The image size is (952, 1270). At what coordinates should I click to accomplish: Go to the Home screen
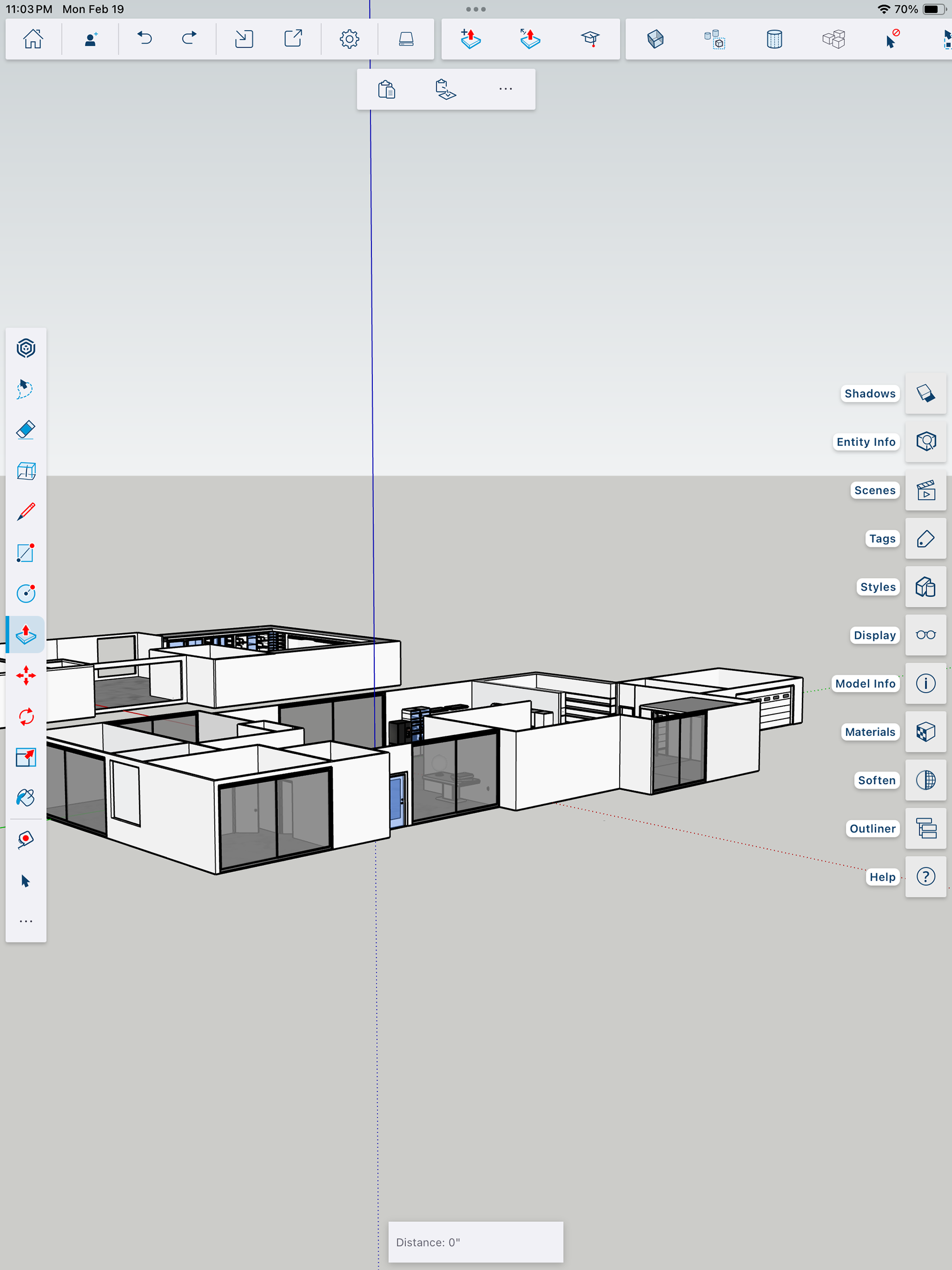click(x=33, y=39)
